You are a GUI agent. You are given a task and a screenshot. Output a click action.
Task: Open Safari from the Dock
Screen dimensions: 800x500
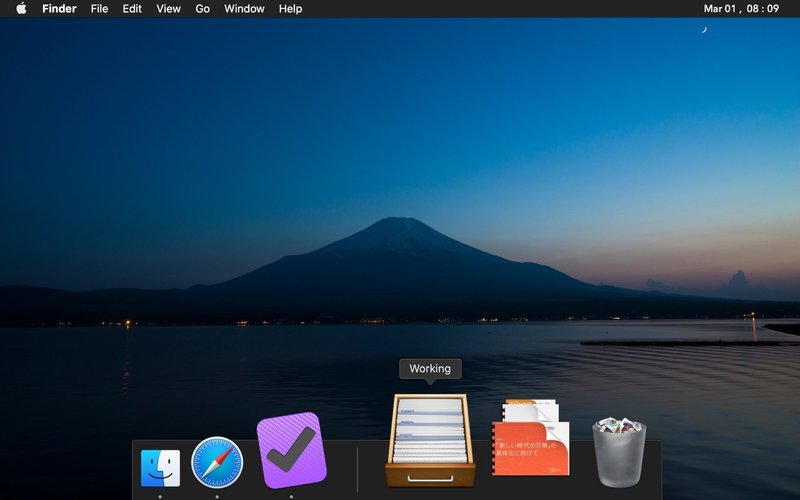click(x=217, y=462)
